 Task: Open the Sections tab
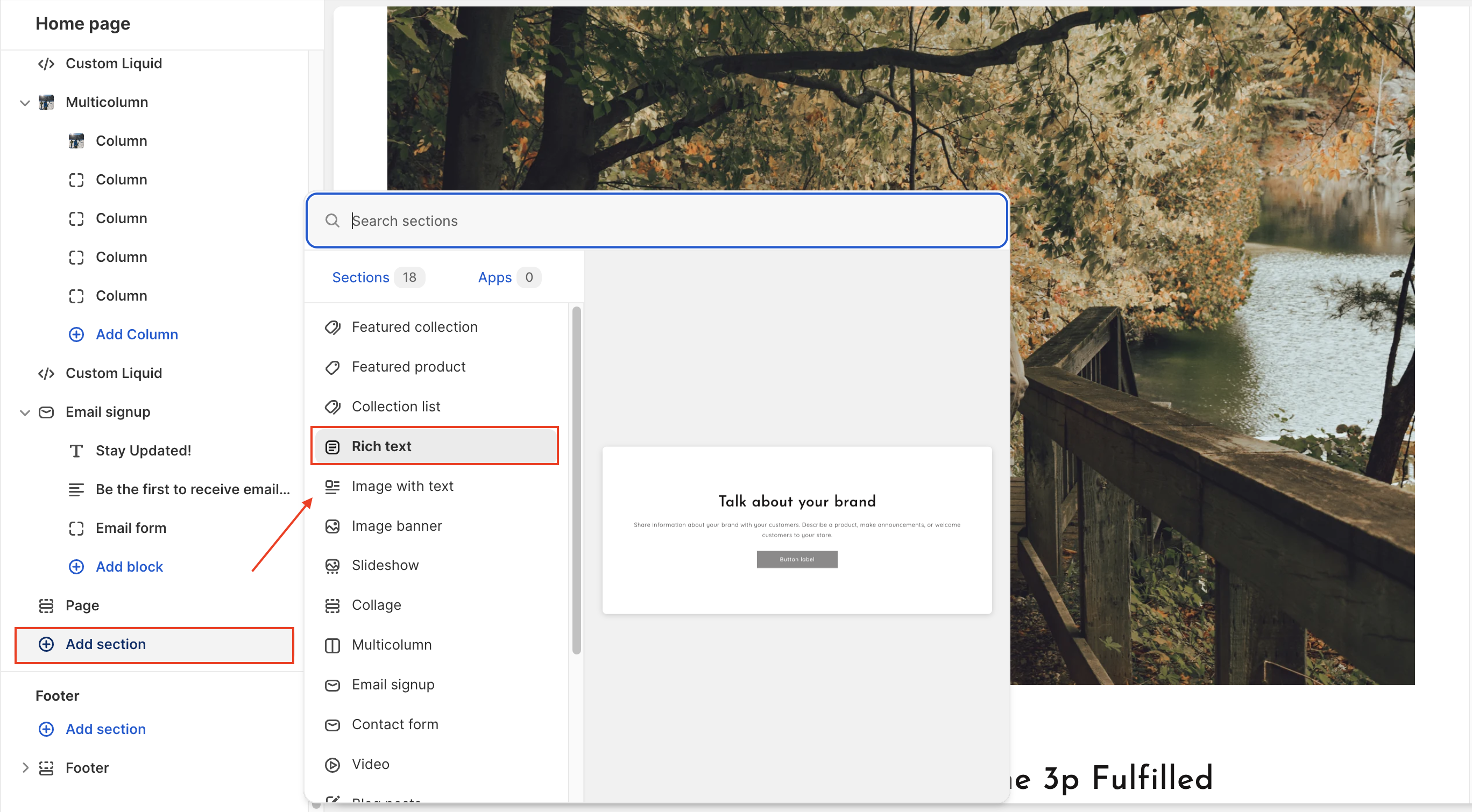click(360, 277)
